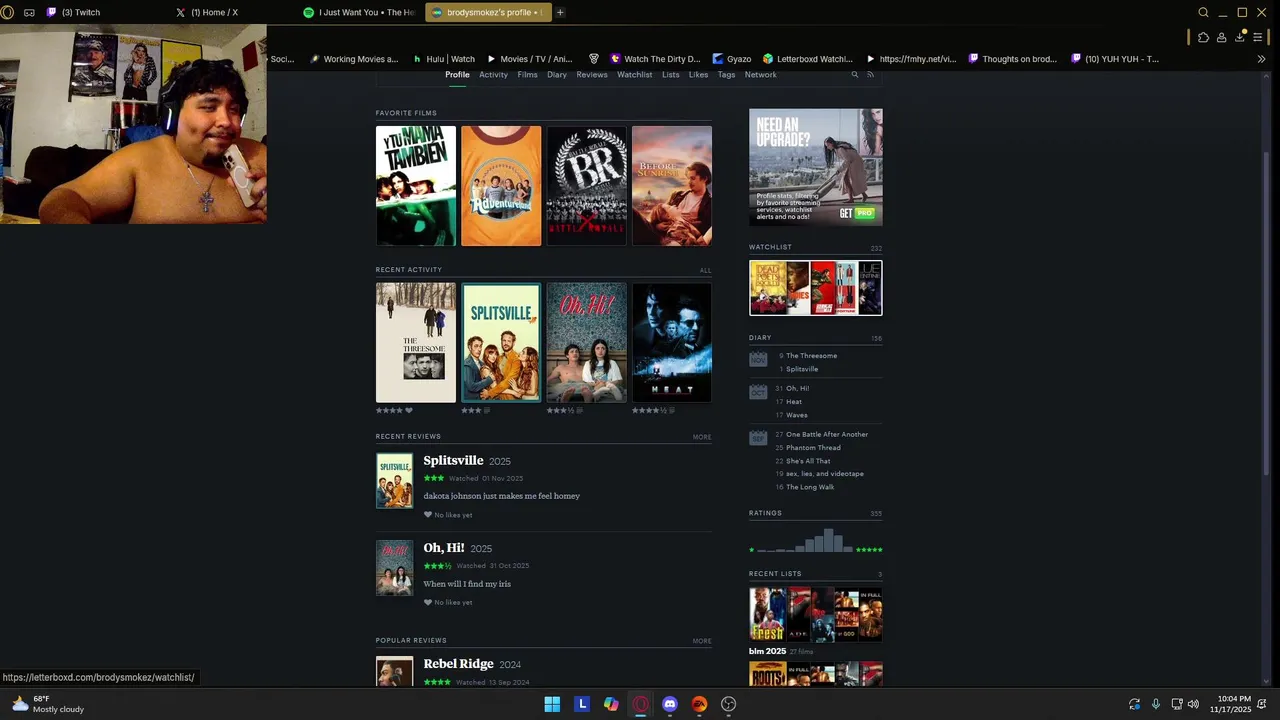Open the Gyazo bookmark
The width and height of the screenshot is (1280, 720).
coord(732,59)
